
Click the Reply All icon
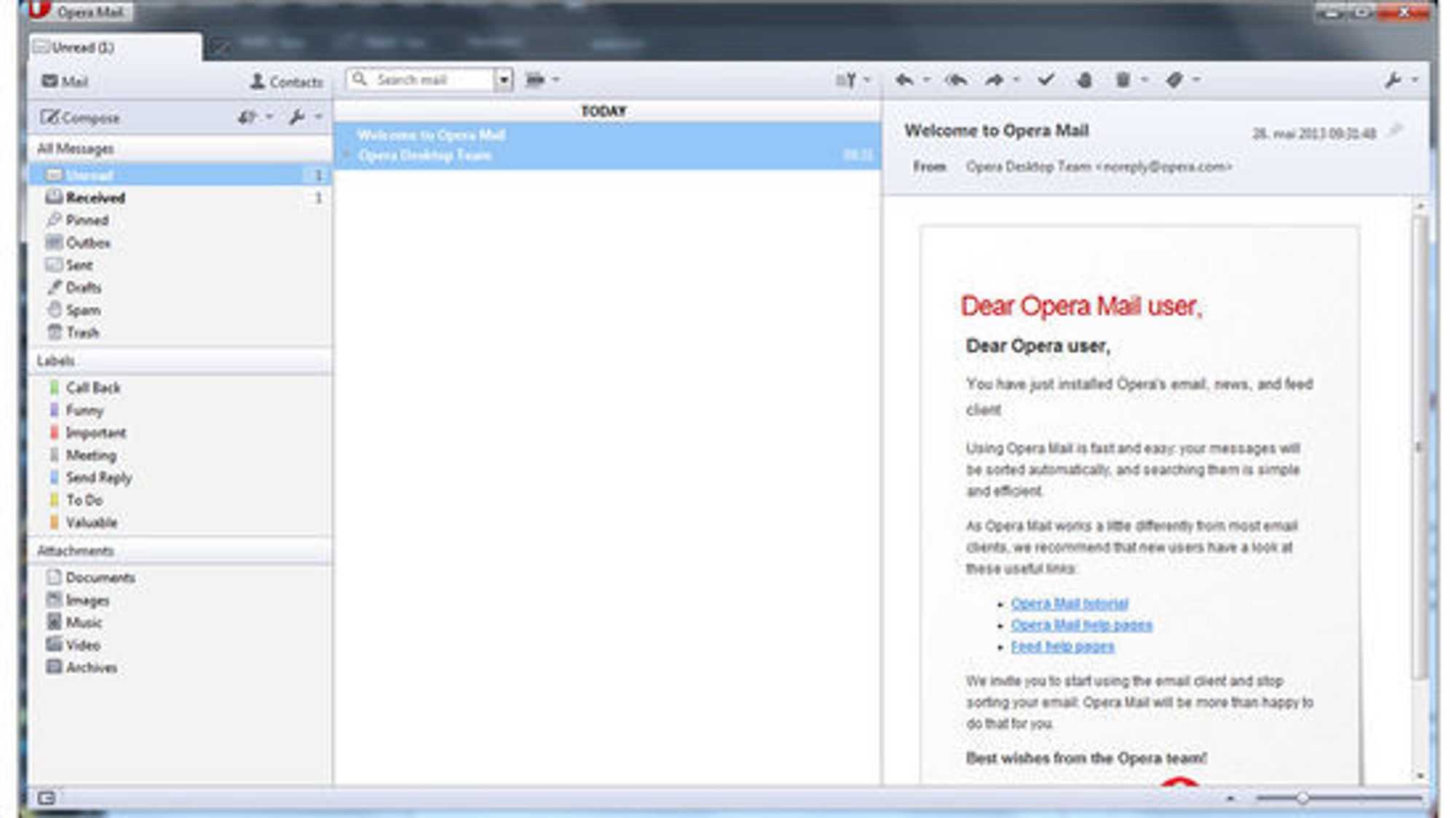coord(956,80)
